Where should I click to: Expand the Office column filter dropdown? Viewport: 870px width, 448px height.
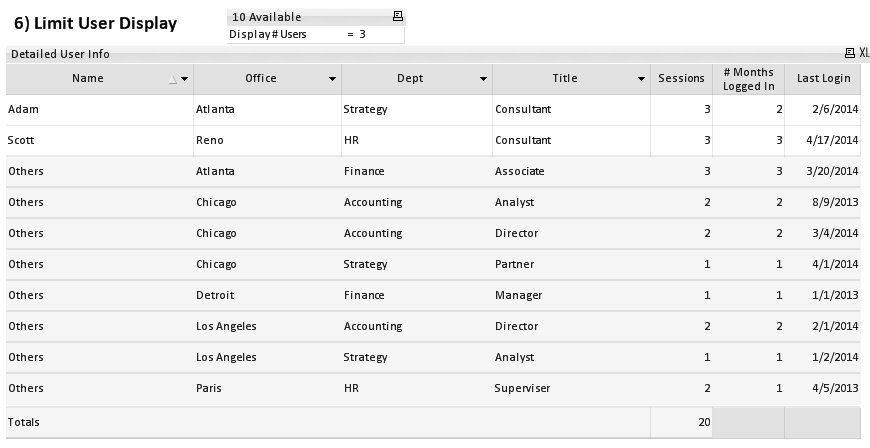(x=332, y=79)
